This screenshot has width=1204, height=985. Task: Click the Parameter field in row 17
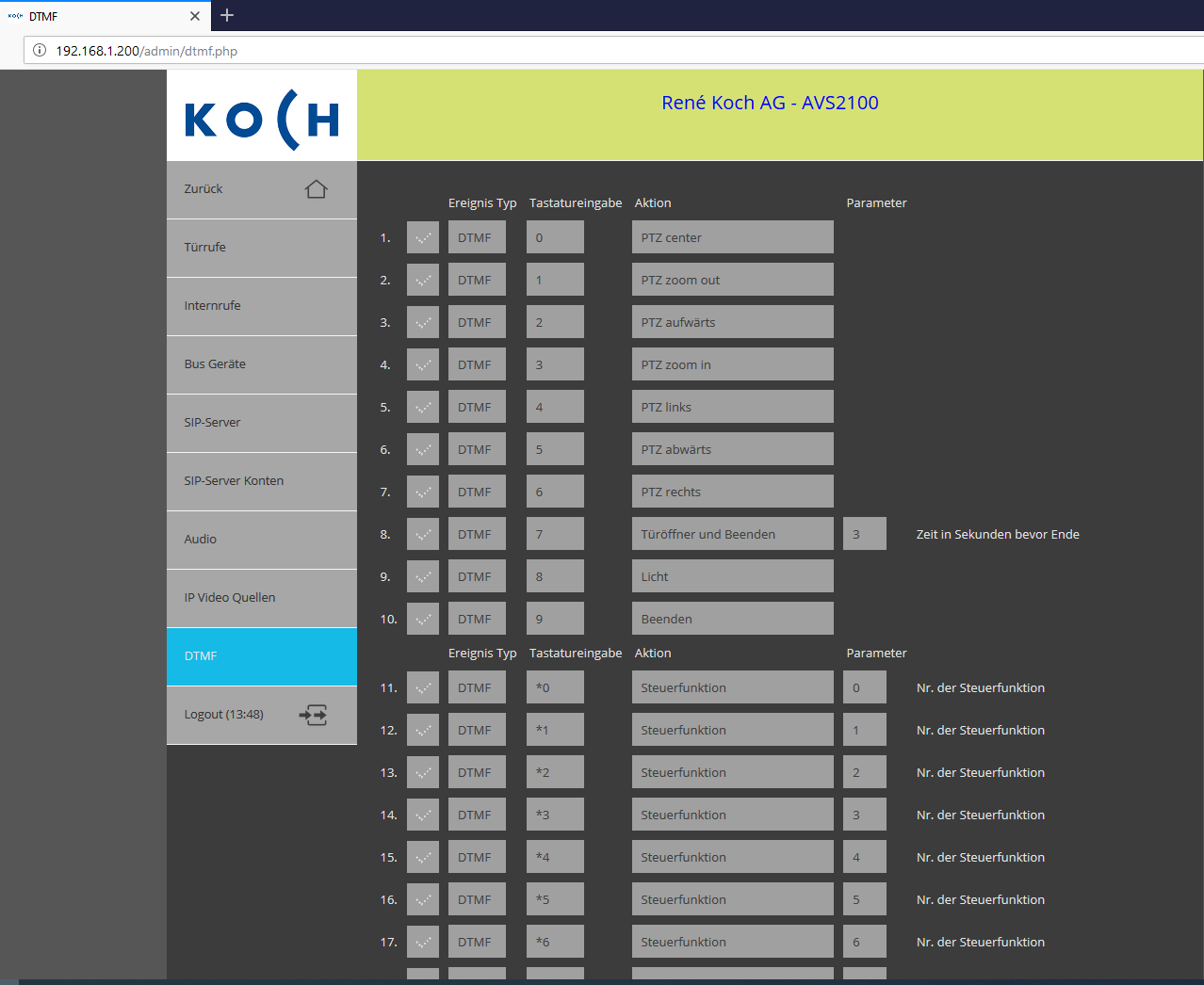point(865,942)
